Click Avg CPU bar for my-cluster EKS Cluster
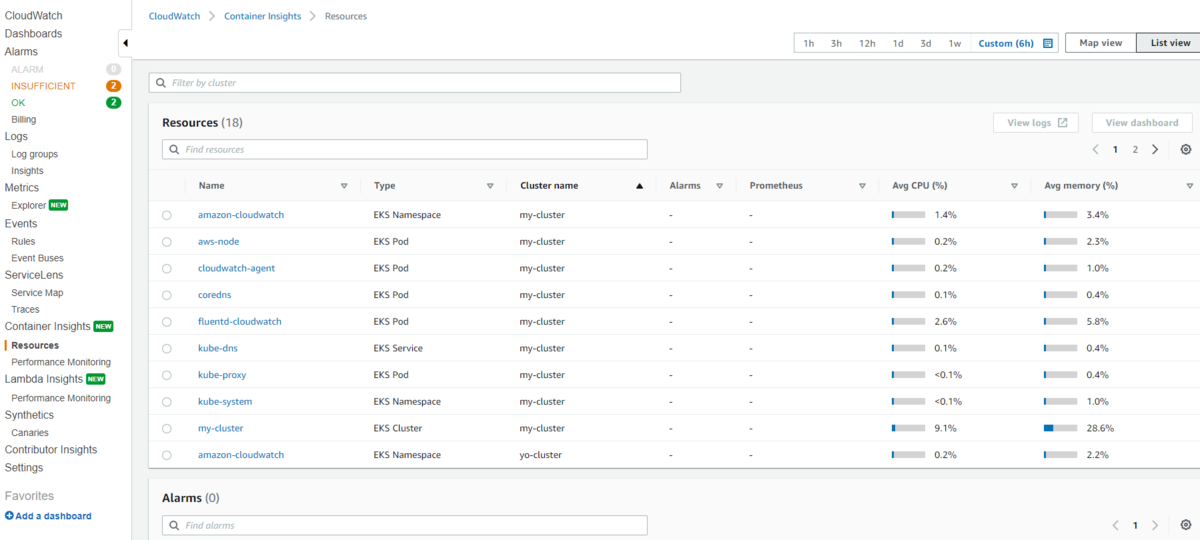This screenshot has width=1200, height=540. pyautogui.click(x=908, y=428)
